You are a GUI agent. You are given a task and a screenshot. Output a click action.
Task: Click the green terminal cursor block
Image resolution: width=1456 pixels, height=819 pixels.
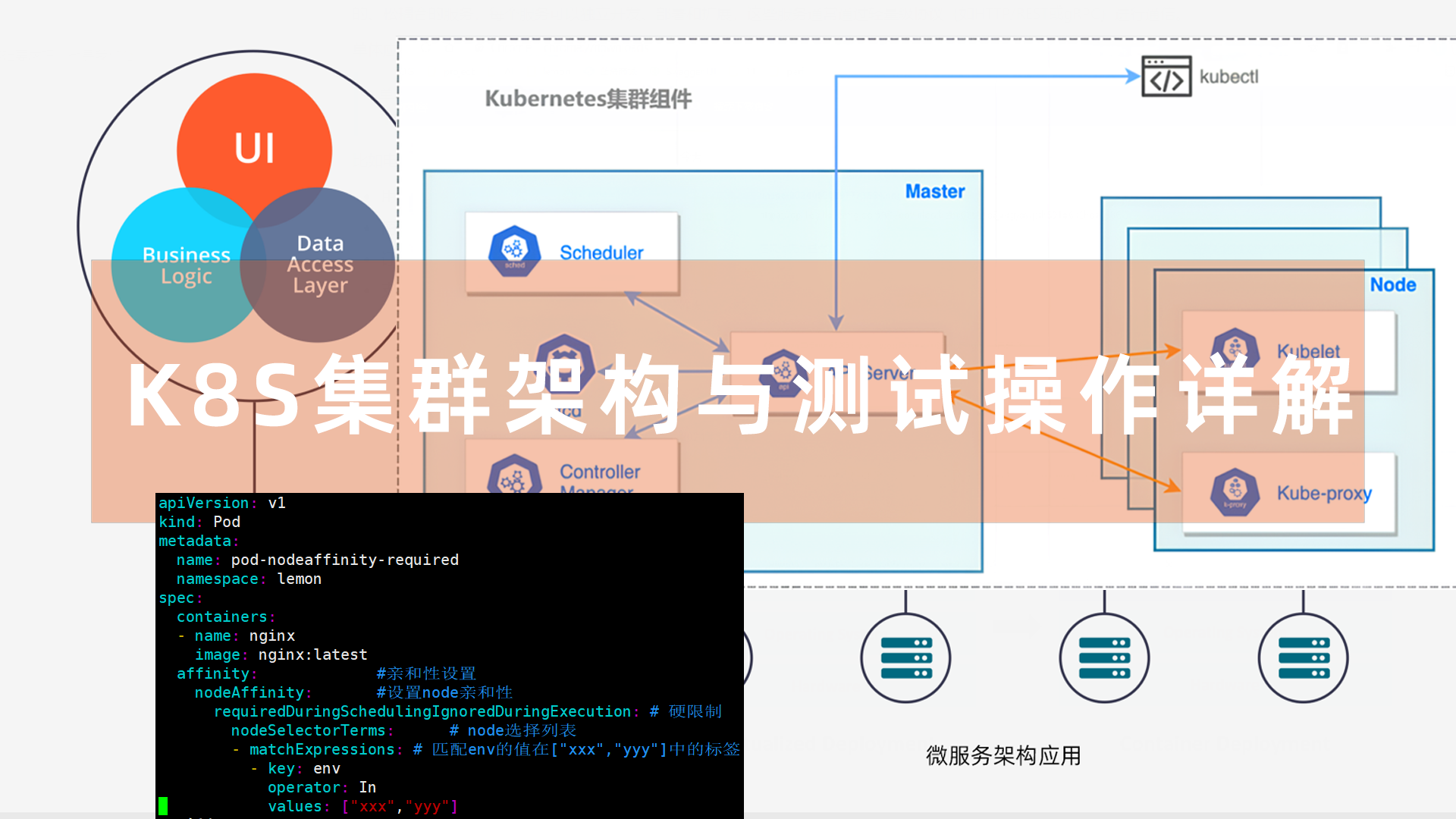(163, 805)
